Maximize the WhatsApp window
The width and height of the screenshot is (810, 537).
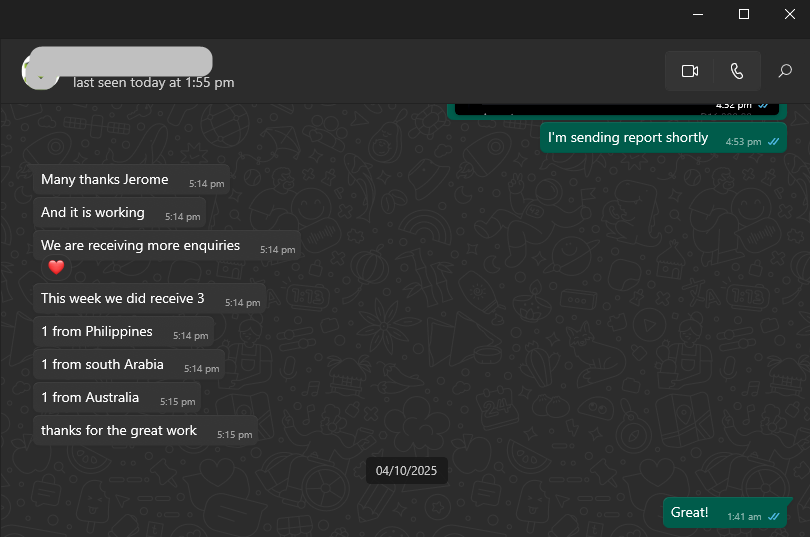[x=744, y=14]
